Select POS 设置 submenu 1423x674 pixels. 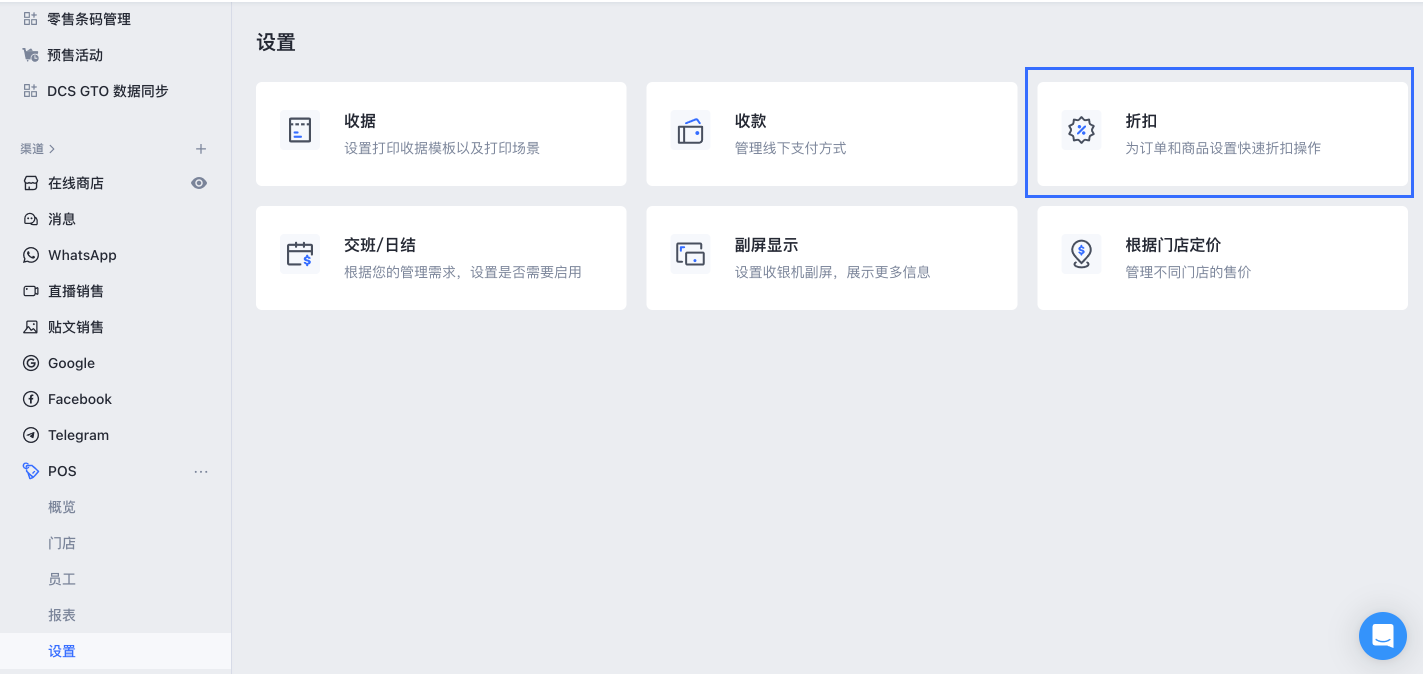coord(62,651)
